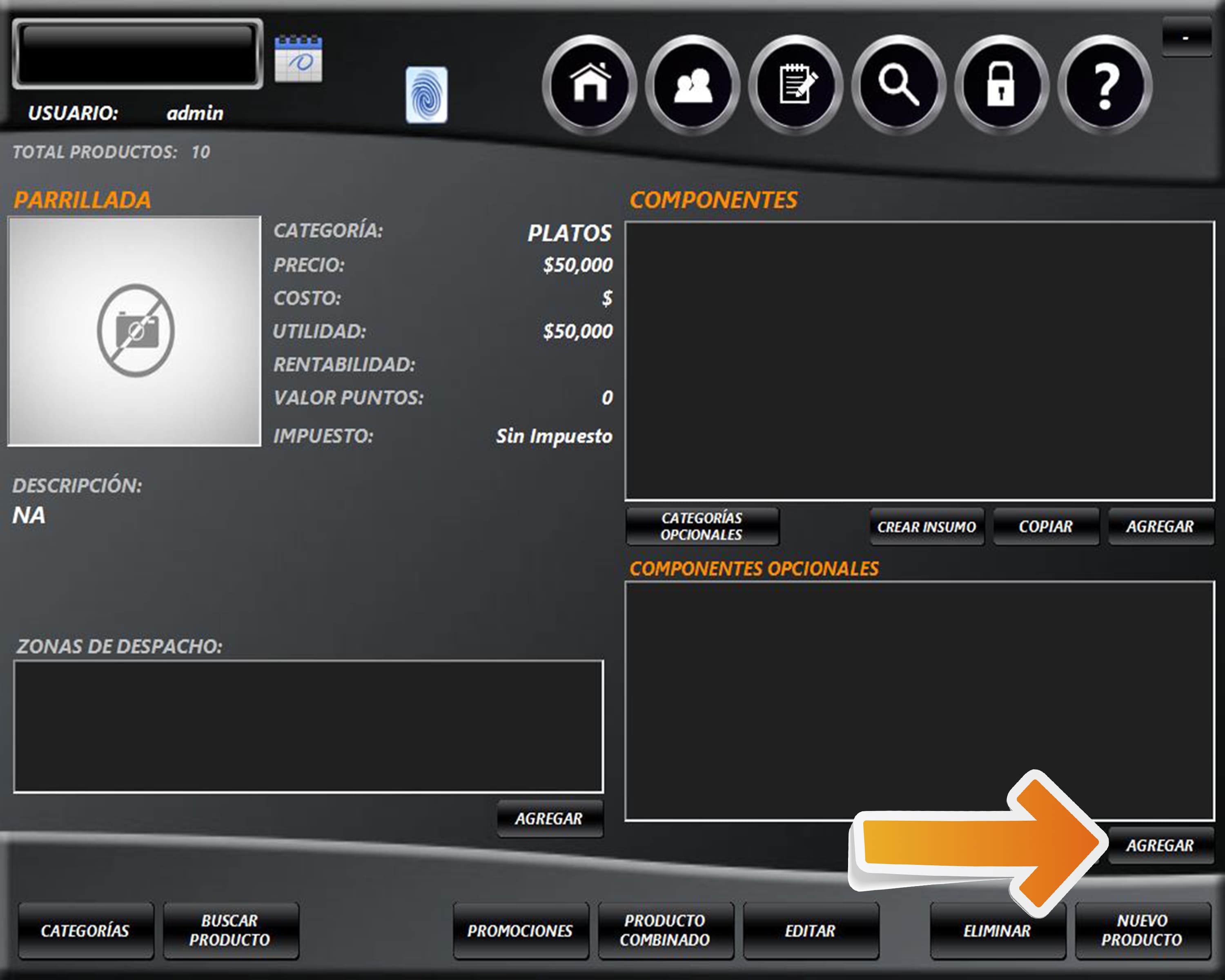Click the notepad with pencil icon
The width and height of the screenshot is (1225, 980).
[795, 84]
